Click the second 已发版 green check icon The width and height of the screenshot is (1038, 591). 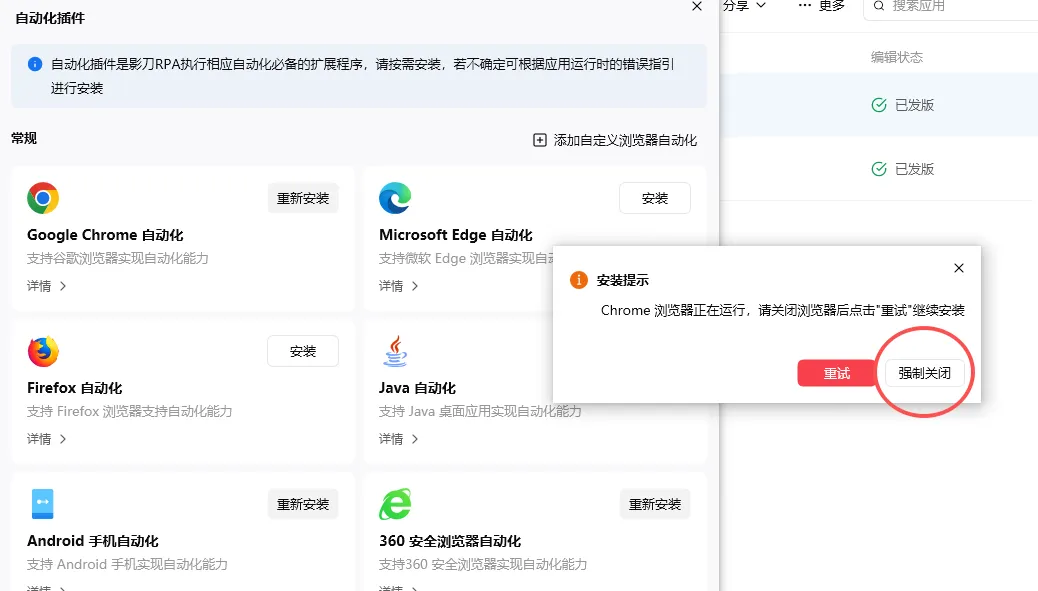point(879,169)
